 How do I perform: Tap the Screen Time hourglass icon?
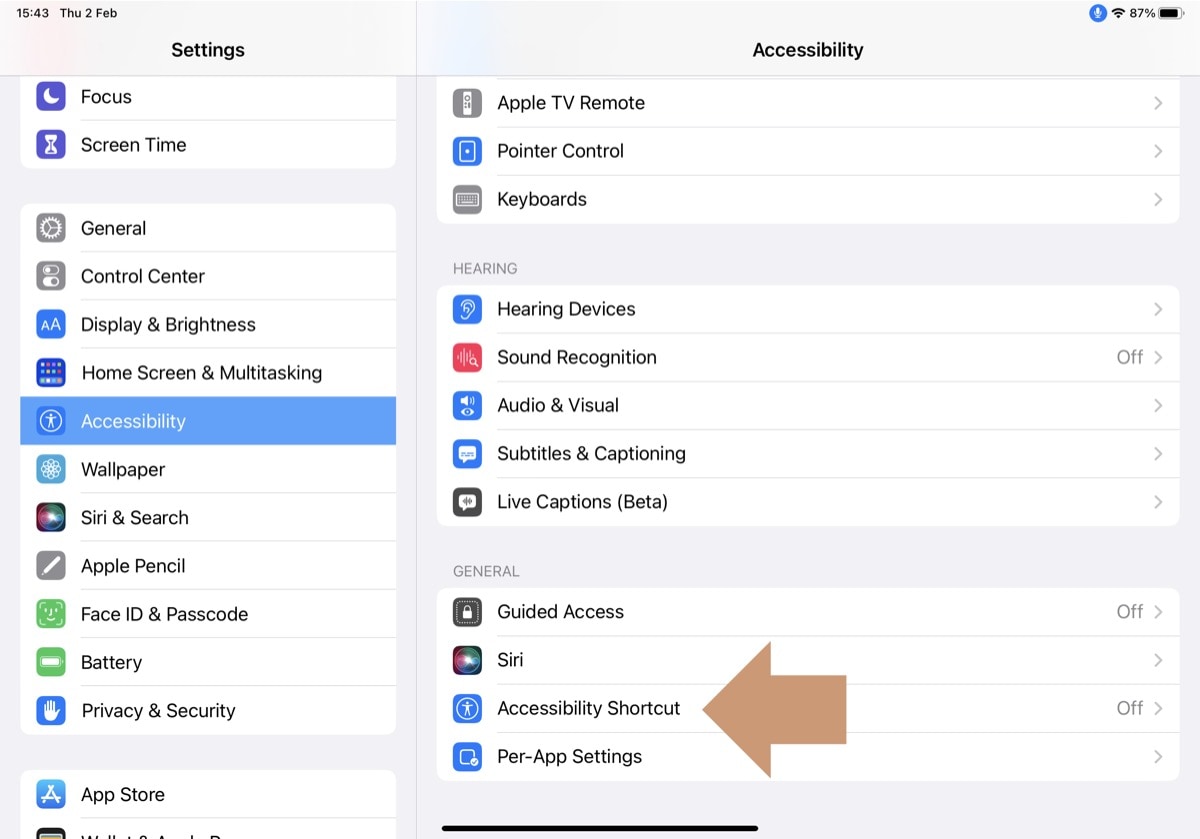coord(51,145)
